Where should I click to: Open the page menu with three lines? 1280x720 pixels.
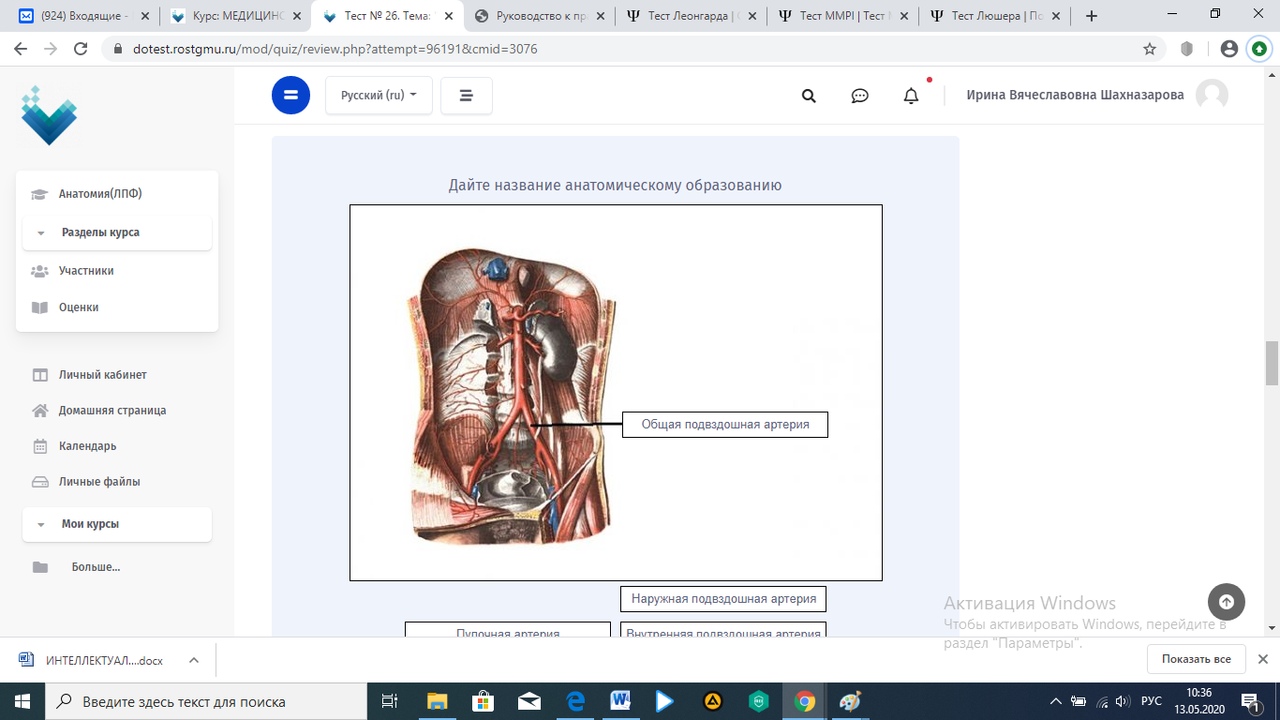466,95
